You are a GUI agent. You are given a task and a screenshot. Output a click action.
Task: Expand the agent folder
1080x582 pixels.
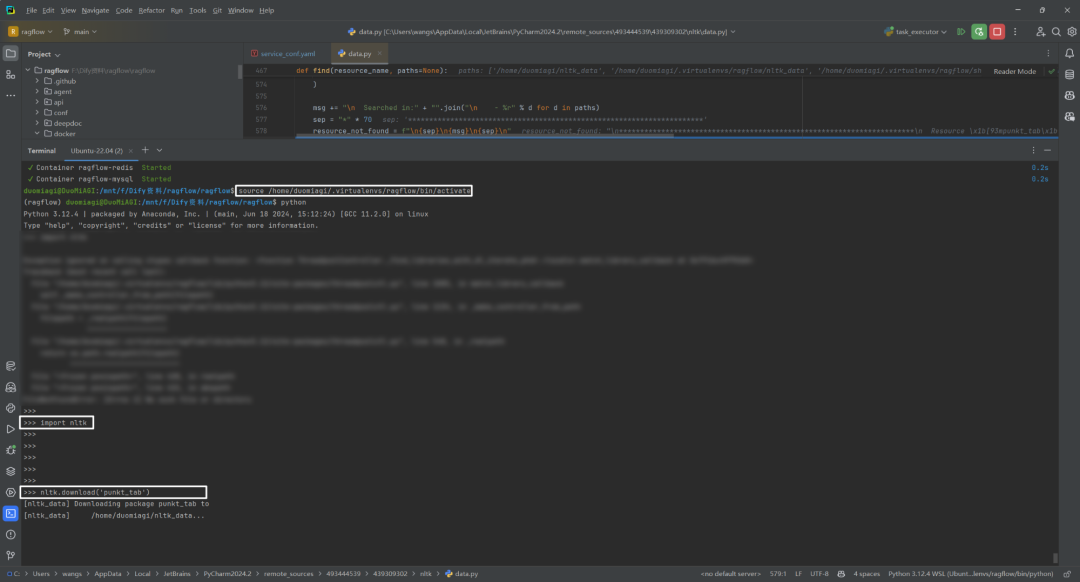(x=37, y=91)
